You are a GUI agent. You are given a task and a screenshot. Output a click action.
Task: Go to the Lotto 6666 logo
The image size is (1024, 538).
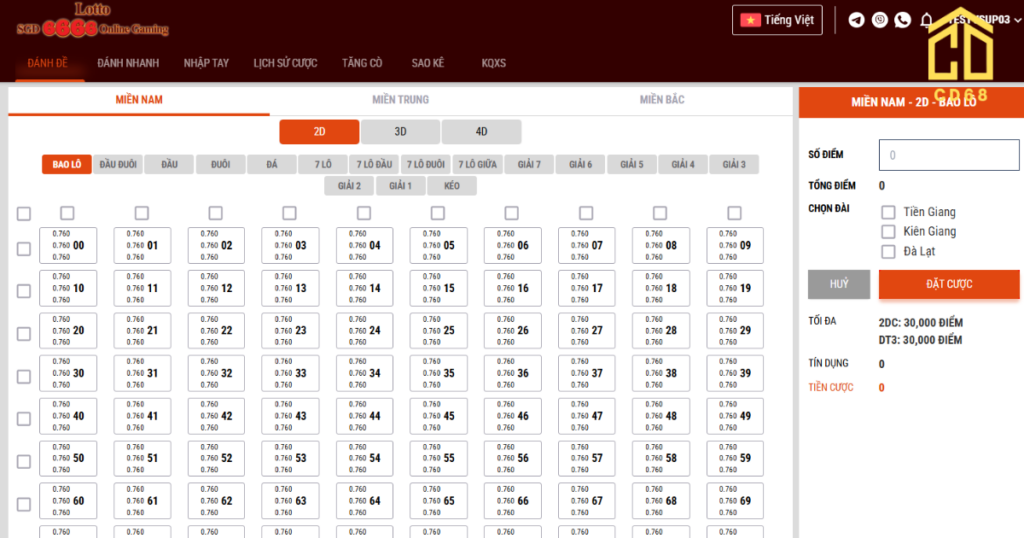tap(92, 20)
